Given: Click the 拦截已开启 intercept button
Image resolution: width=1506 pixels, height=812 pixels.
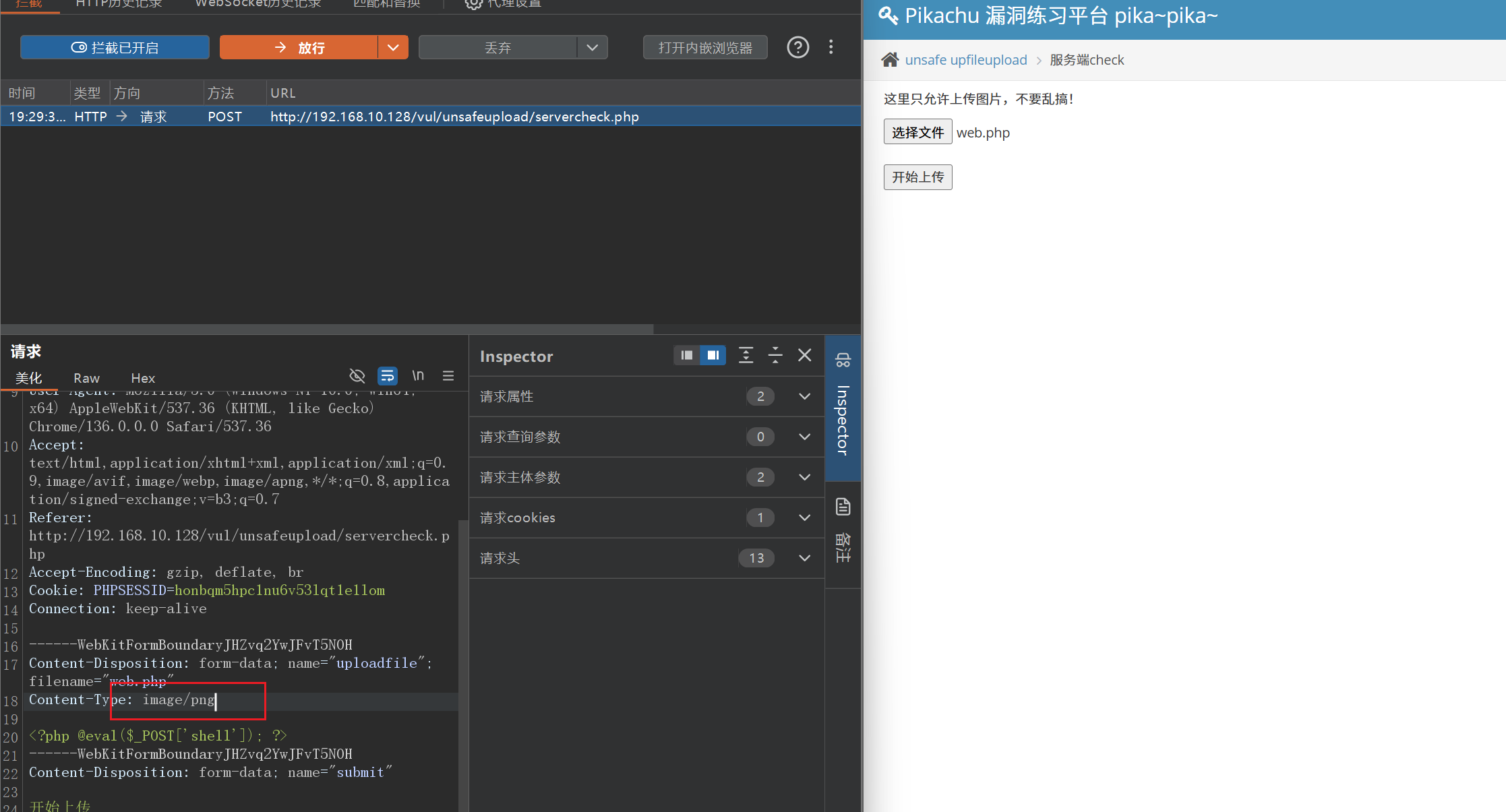Looking at the screenshot, I should [x=115, y=48].
